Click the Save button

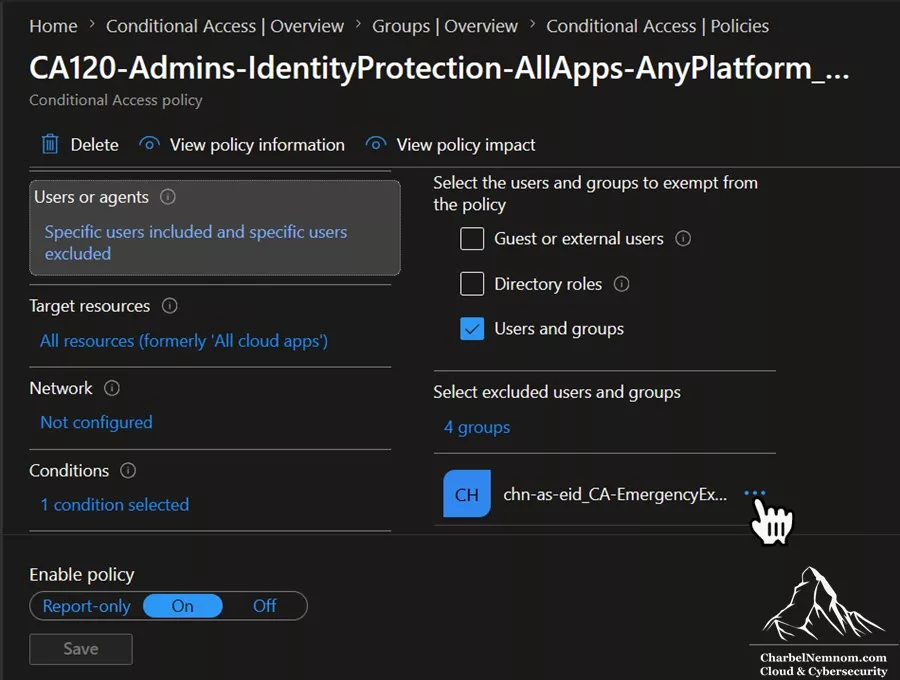[81, 649]
